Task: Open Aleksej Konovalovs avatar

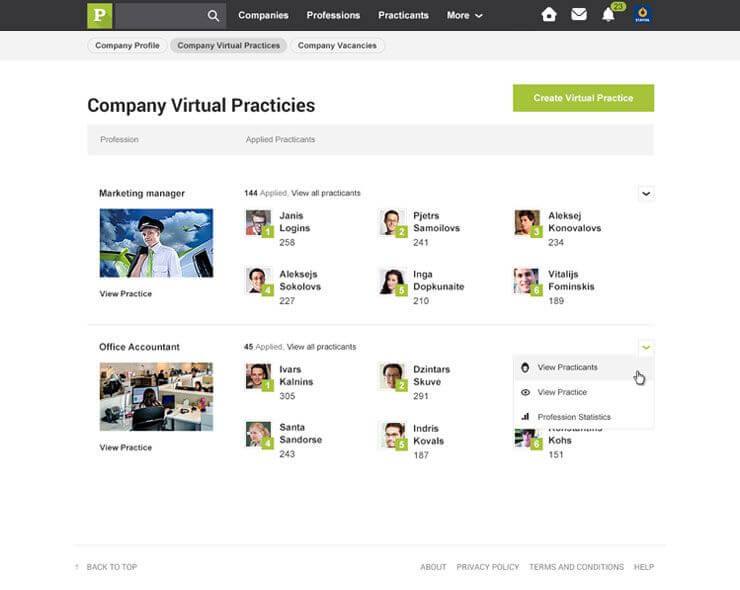Action: (x=527, y=222)
